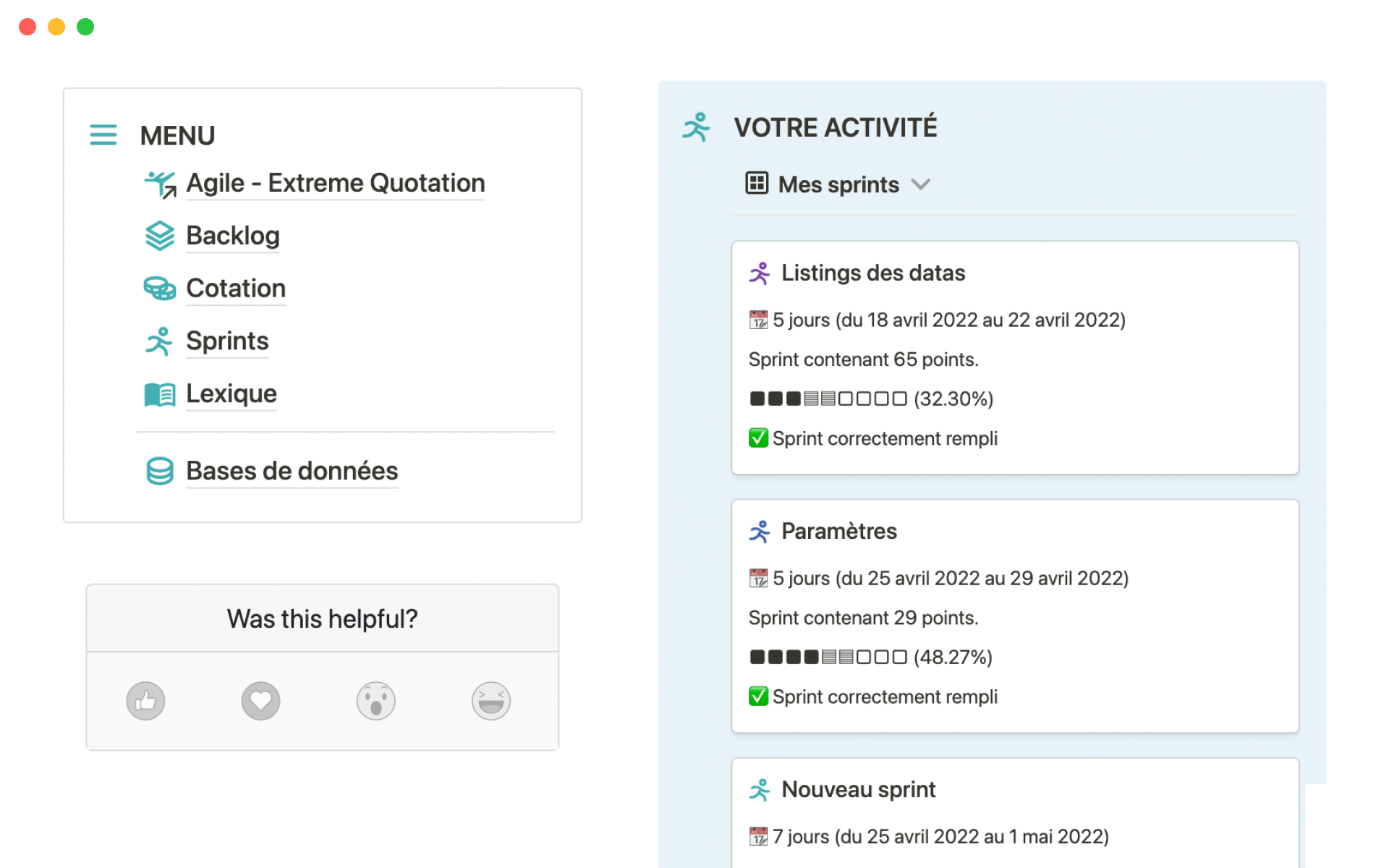Screen dimensions: 1389x868
Task: Click the Backlog layers icon
Action: tap(159, 236)
